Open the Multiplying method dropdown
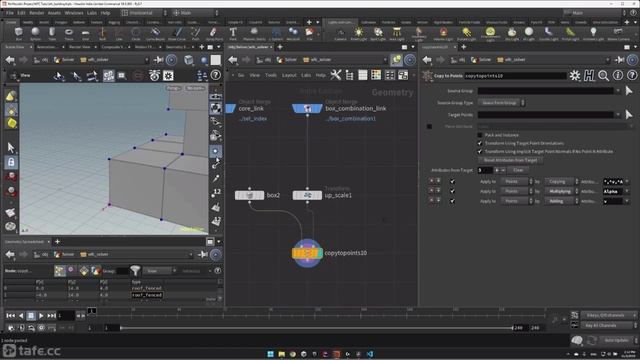This screenshot has width=640, height=360. pos(561,191)
